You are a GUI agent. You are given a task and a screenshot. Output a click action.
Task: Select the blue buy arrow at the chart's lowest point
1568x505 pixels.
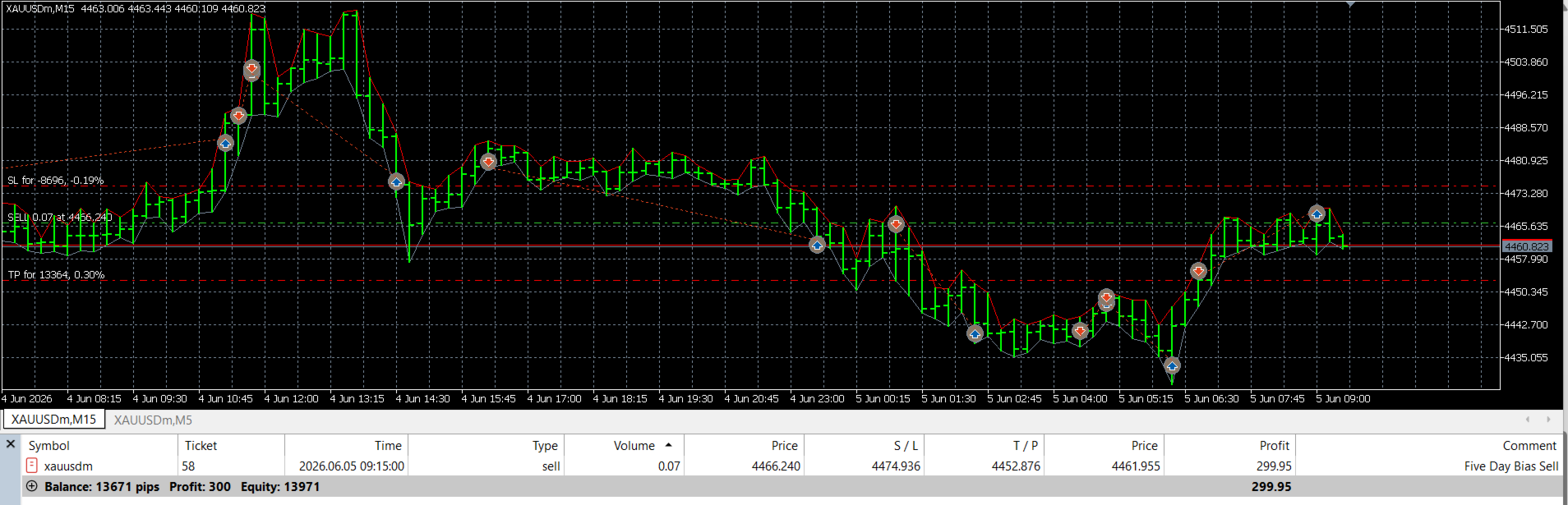click(x=1172, y=365)
